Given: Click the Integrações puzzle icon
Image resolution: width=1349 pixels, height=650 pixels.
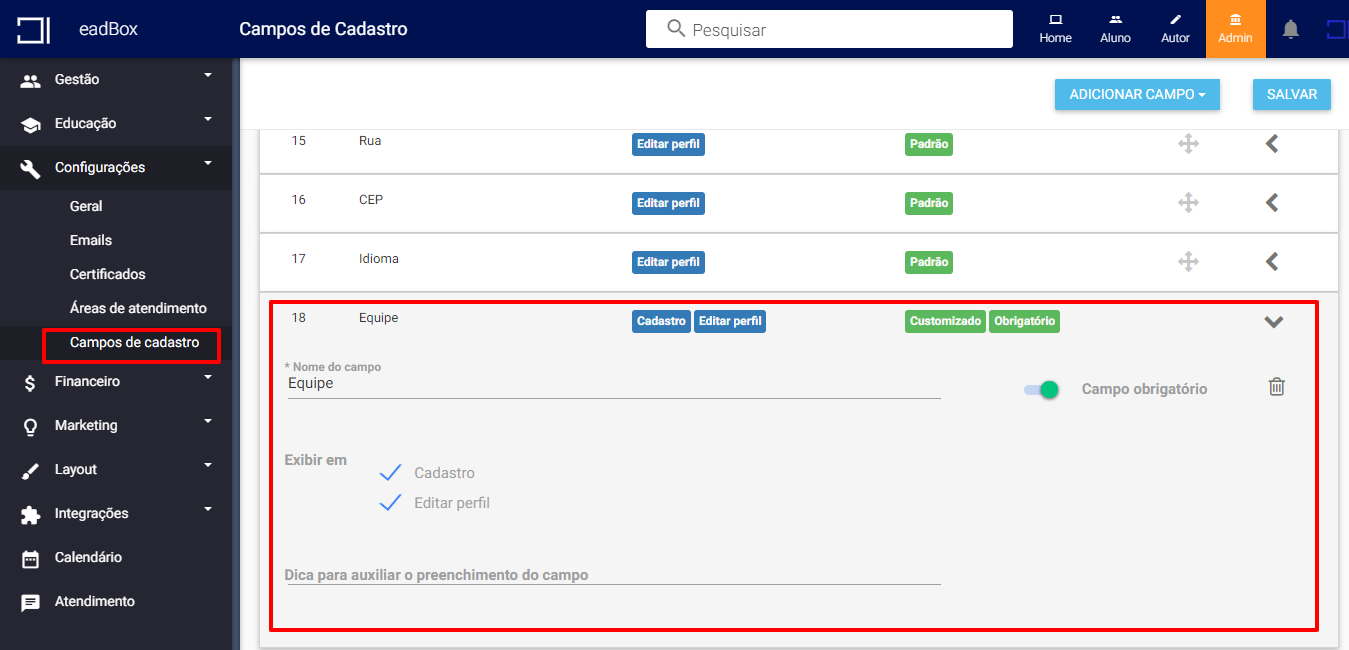Looking at the screenshot, I should (x=31, y=514).
